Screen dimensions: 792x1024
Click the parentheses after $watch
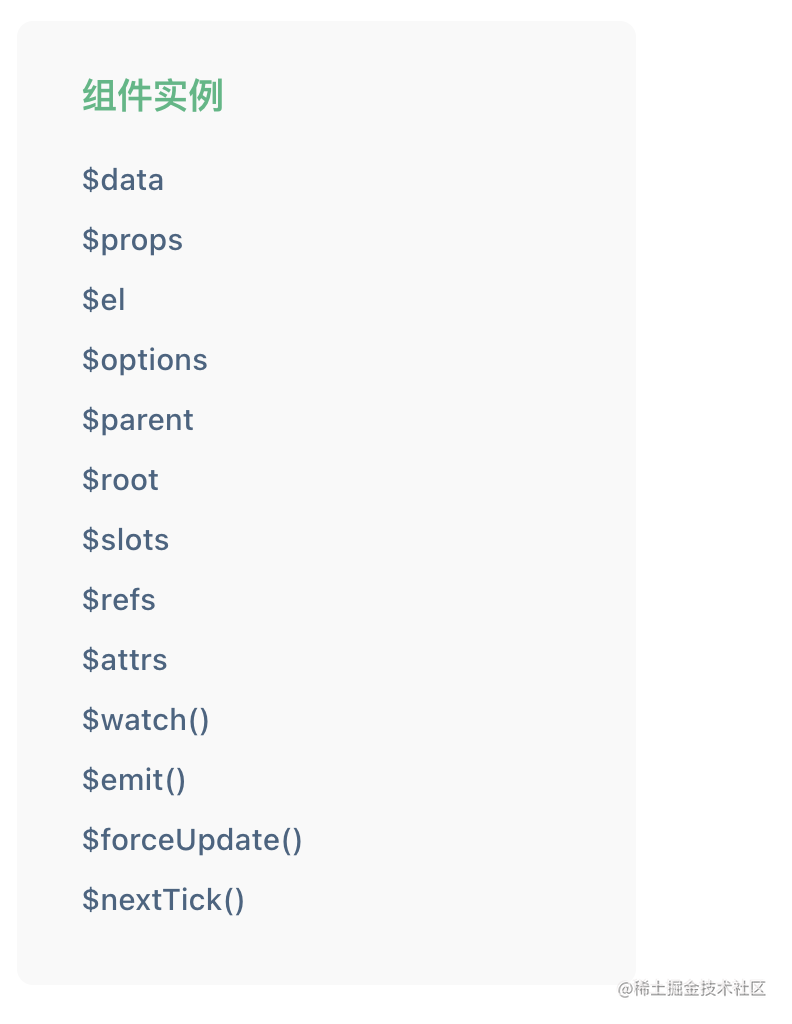197,720
